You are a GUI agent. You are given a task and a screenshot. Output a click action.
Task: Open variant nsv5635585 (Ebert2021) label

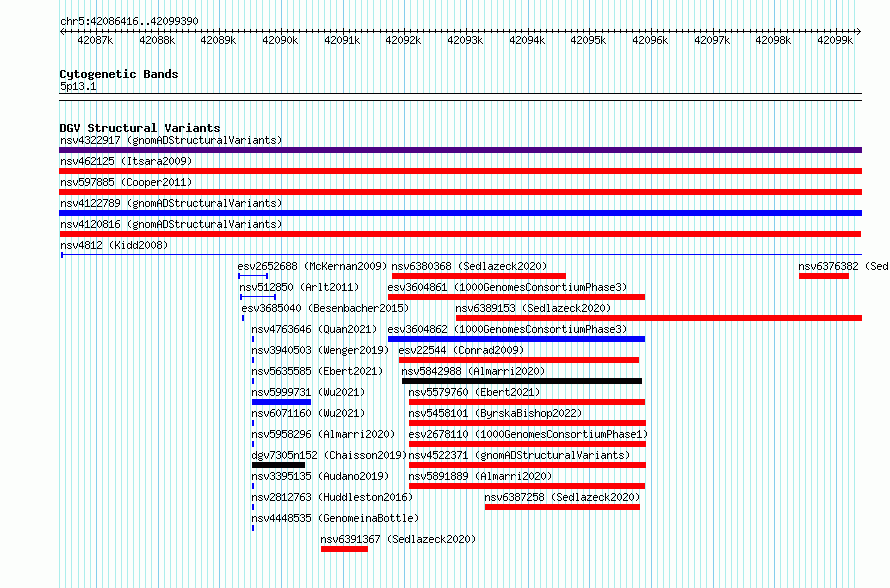(x=317, y=371)
